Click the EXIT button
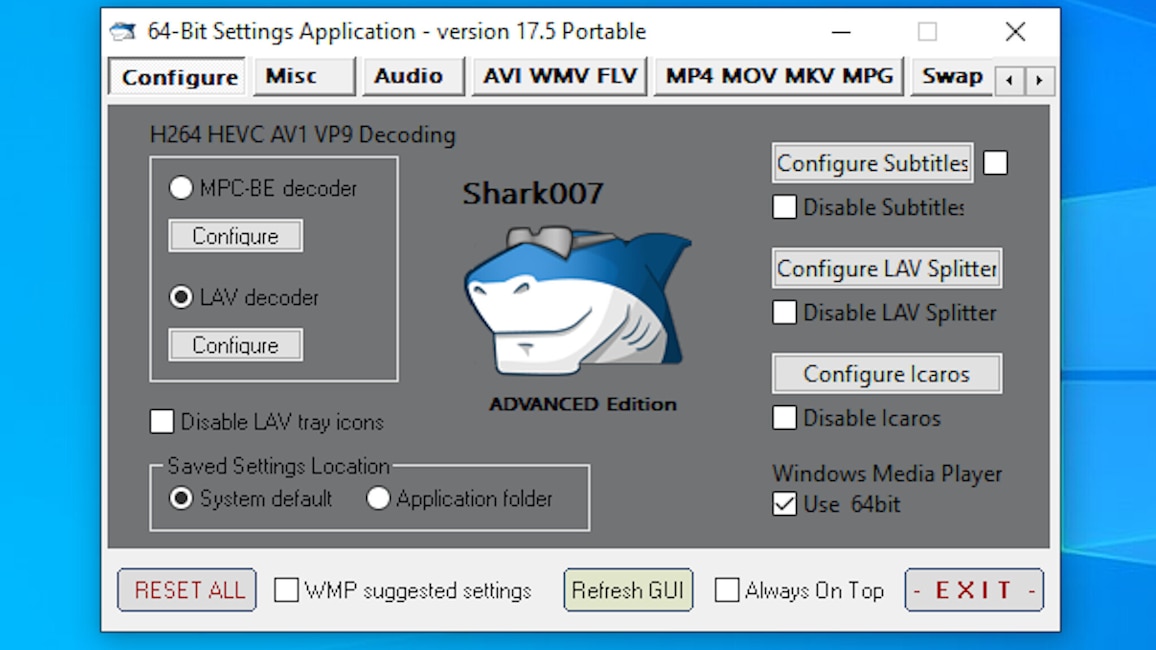The height and width of the screenshot is (650, 1156). click(x=974, y=590)
